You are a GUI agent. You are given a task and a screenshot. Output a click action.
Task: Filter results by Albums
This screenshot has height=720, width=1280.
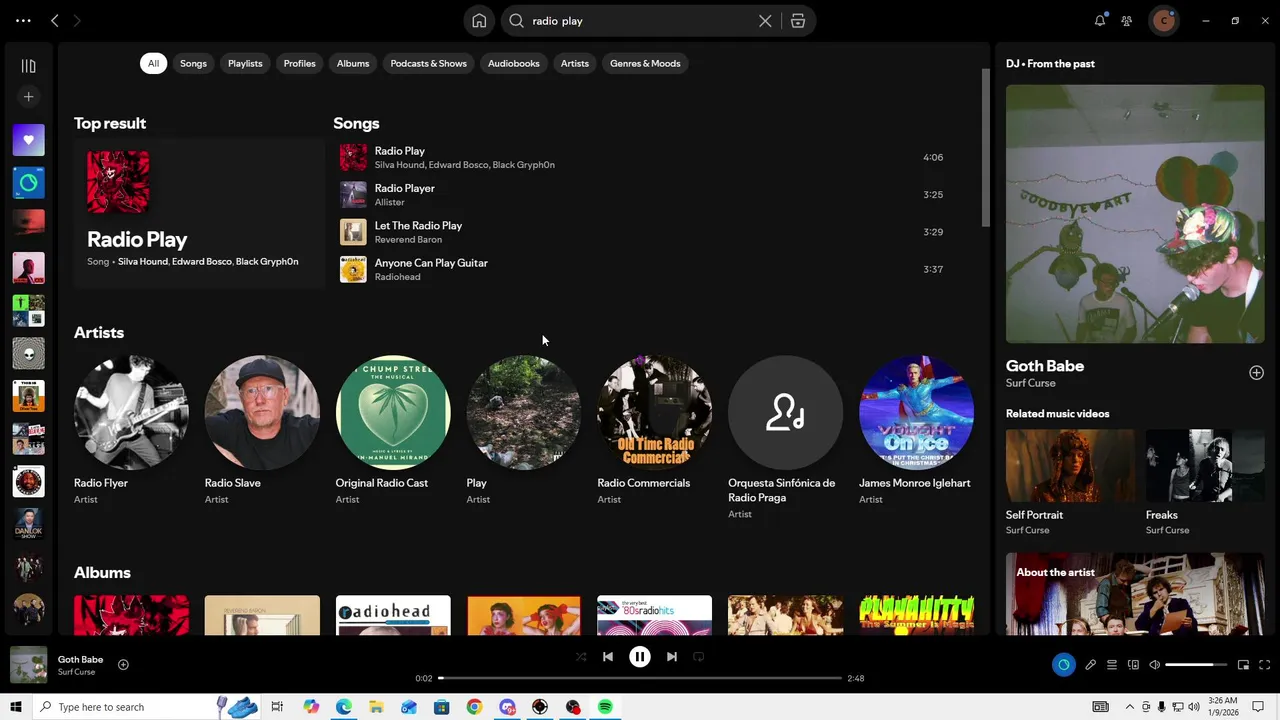click(x=353, y=64)
